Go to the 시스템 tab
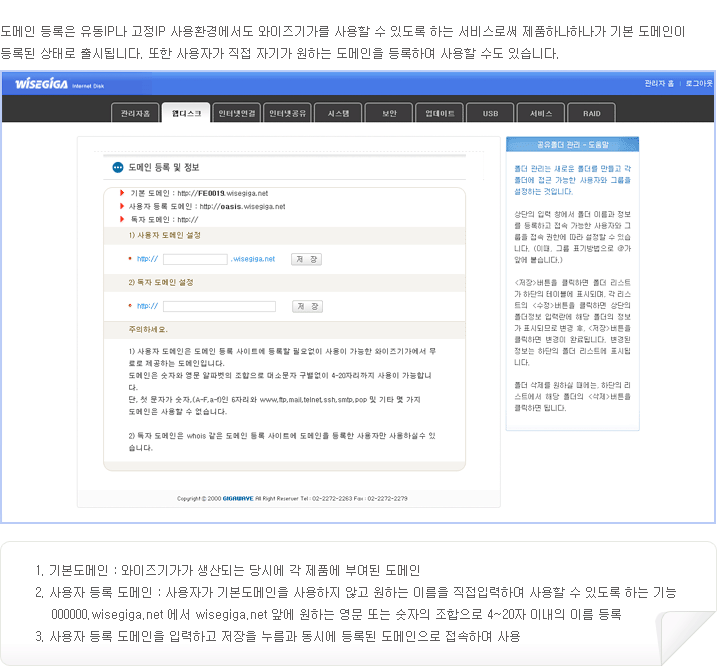717x666 pixels. pos(338,113)
